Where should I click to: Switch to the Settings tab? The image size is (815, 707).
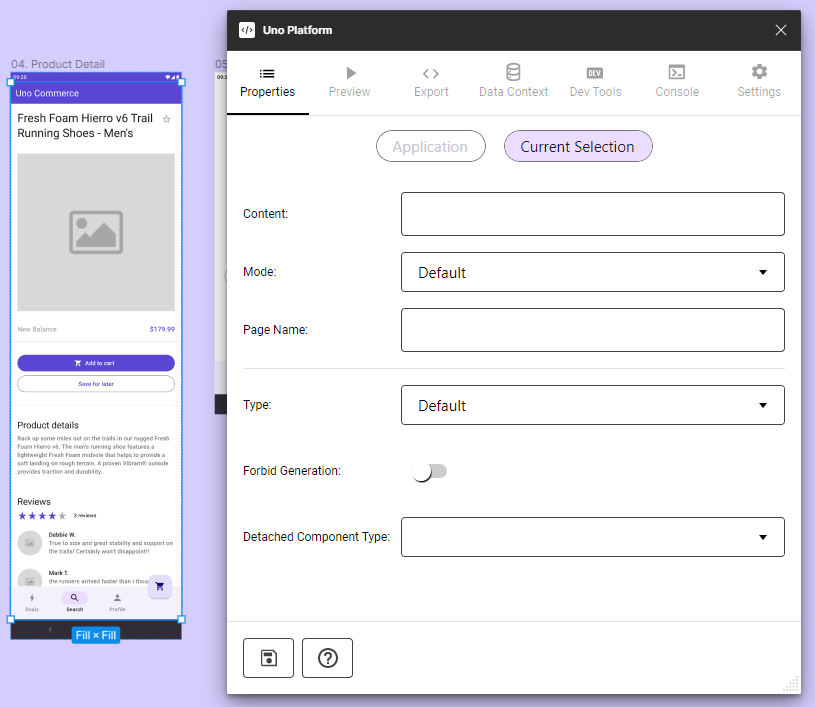pyautogui.click(x=758, y=82)
